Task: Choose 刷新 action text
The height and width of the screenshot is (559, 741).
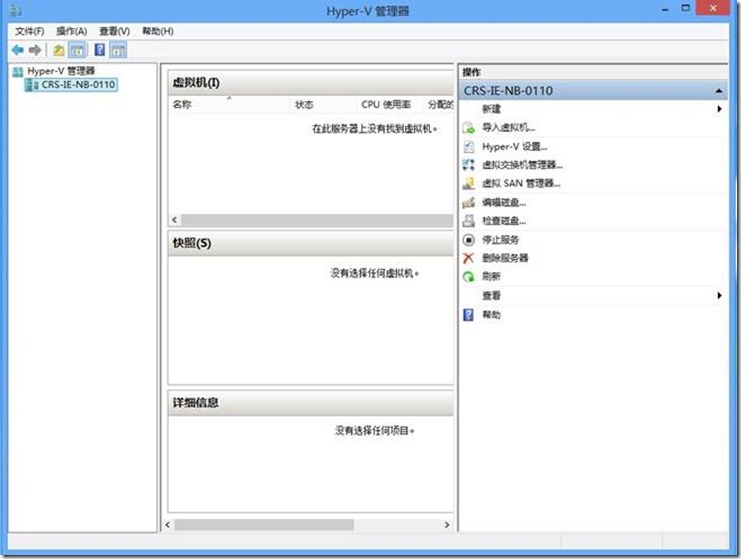Action: [x=491, y=276]
